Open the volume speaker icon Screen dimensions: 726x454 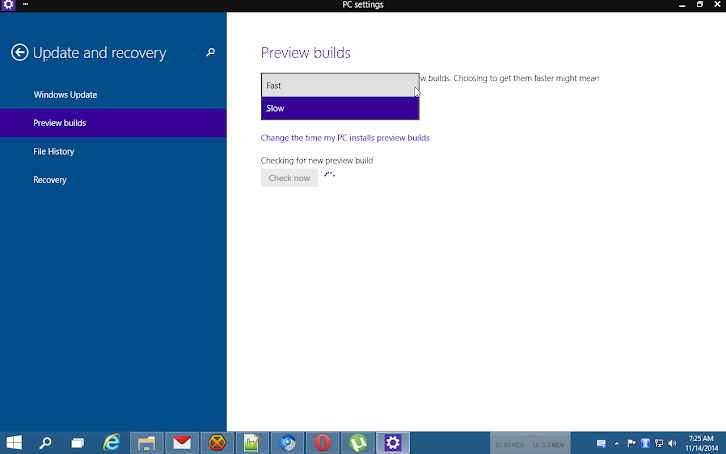point(672,443)
